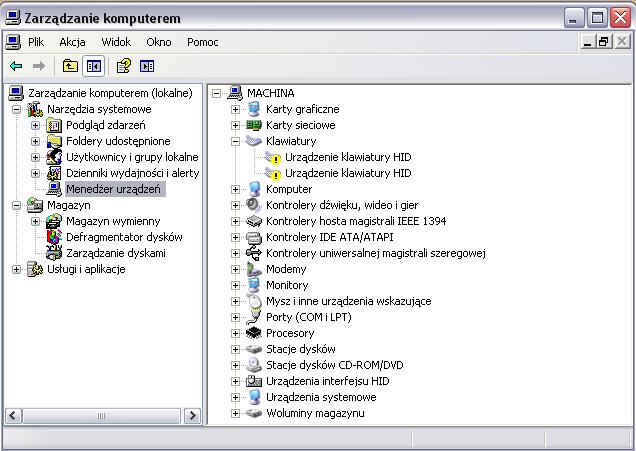Screen dimensions: 636x451
Task: Collapse the Klawiatury node
Action: coord(235,141)
